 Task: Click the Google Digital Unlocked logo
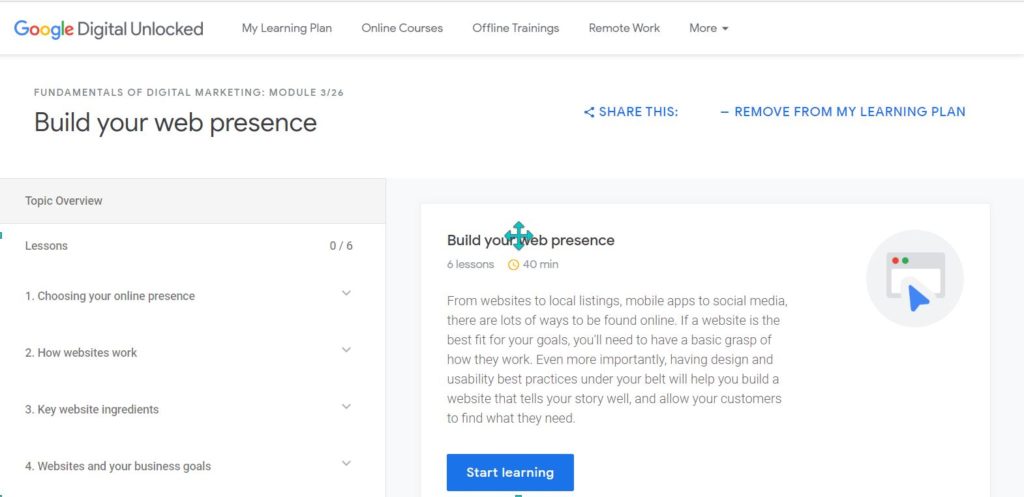point(108,29)
